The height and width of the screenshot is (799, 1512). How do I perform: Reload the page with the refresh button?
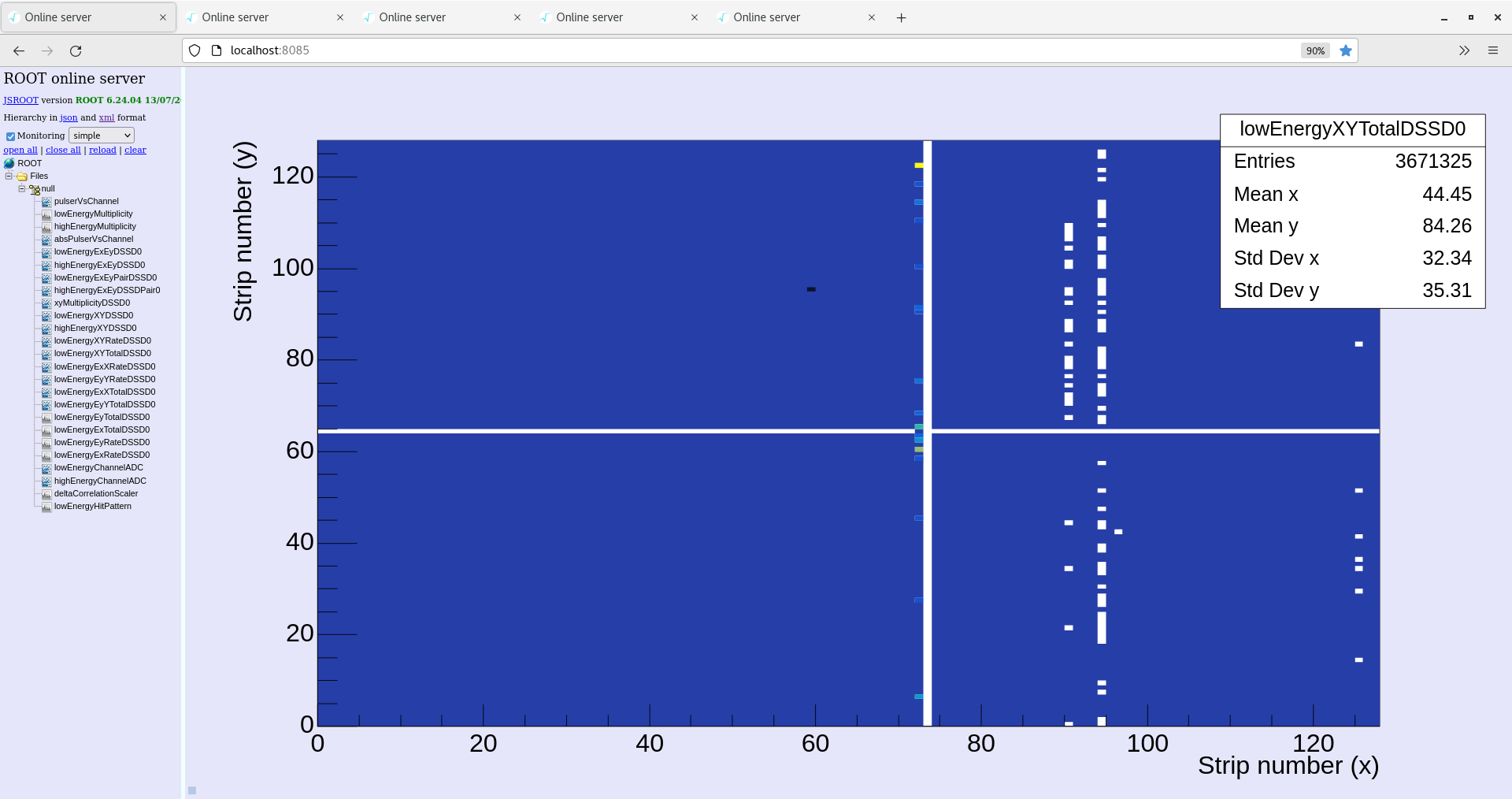click(76, 50)
